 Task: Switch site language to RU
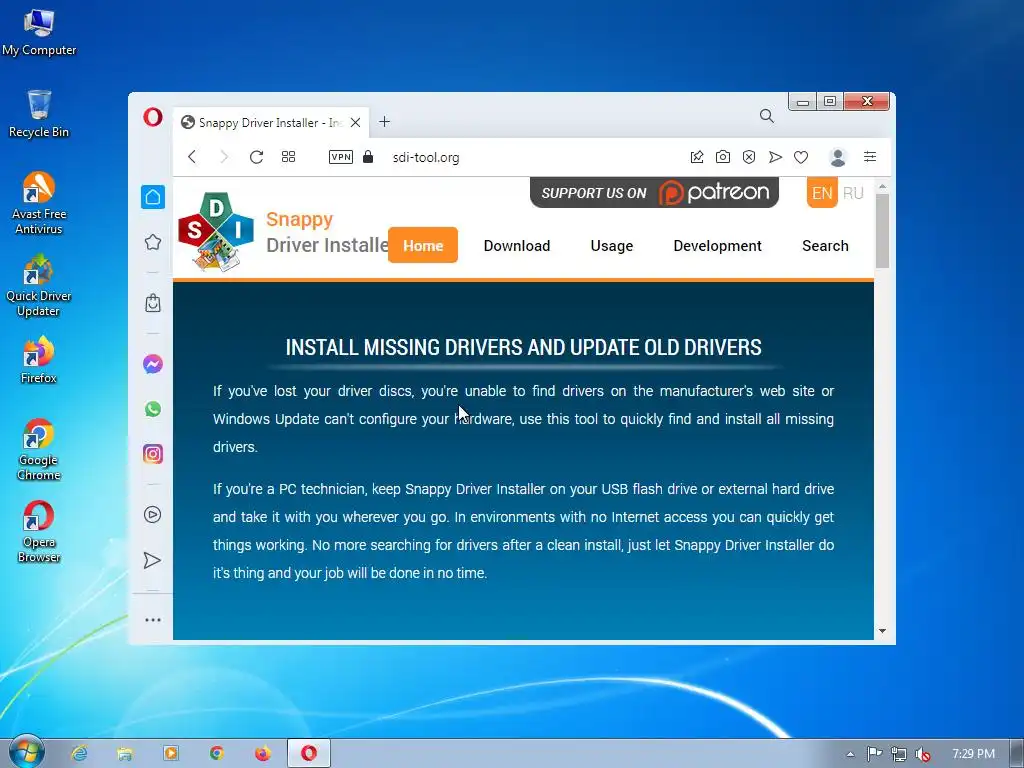(853, 193)
